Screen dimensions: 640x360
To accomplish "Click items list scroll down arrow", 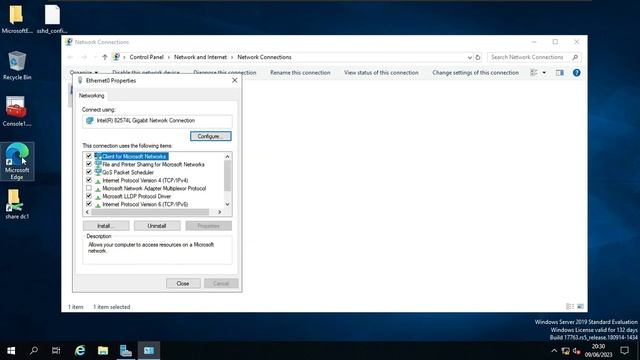I will tap(227, 204).
